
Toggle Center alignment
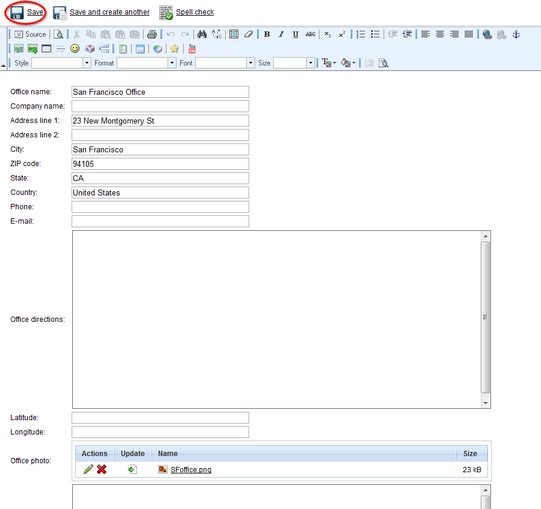(x=440, y=34)
